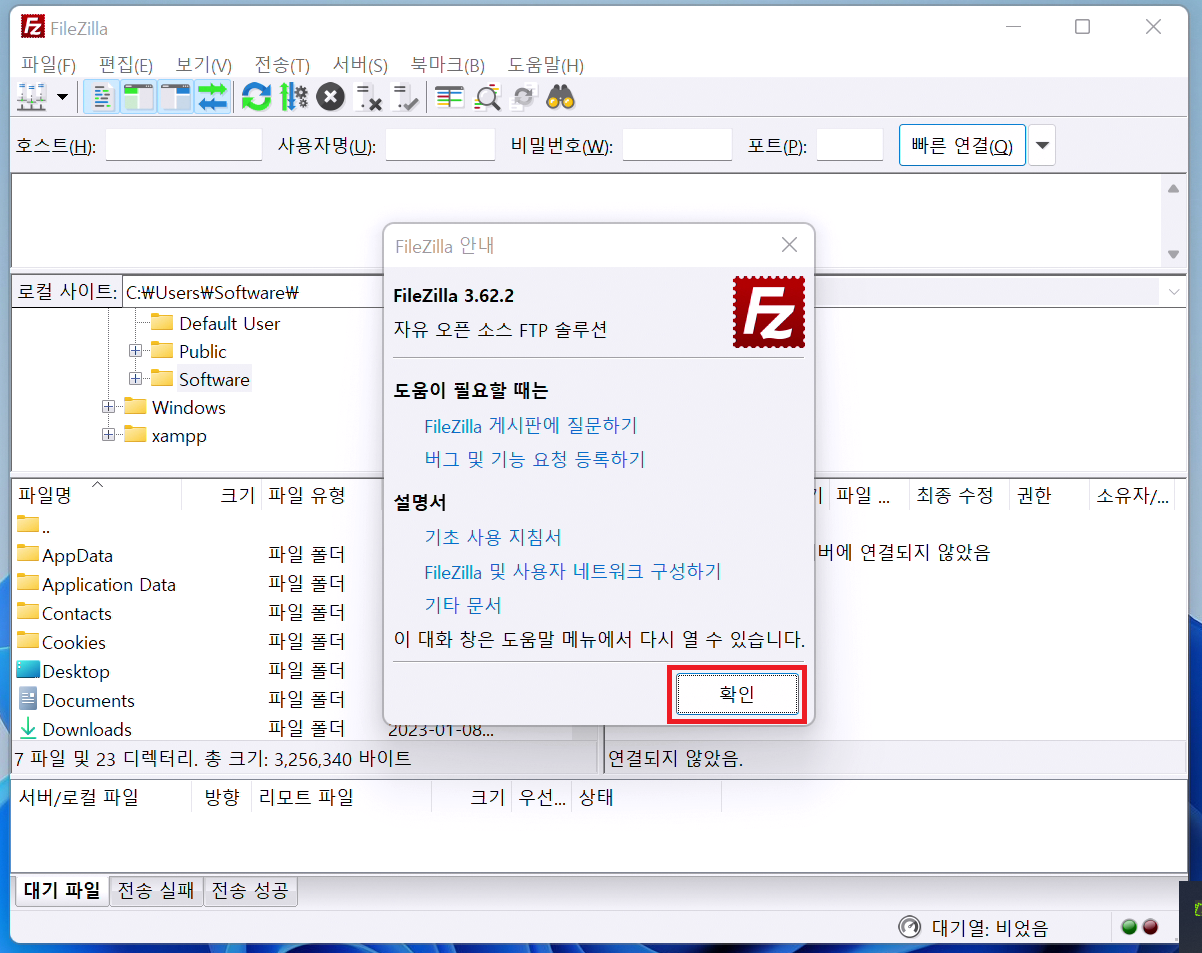The width and height of the screenshot is (1202, 953).
Task: Open the 전송(T) menu
Action: (x=282, y=65)
